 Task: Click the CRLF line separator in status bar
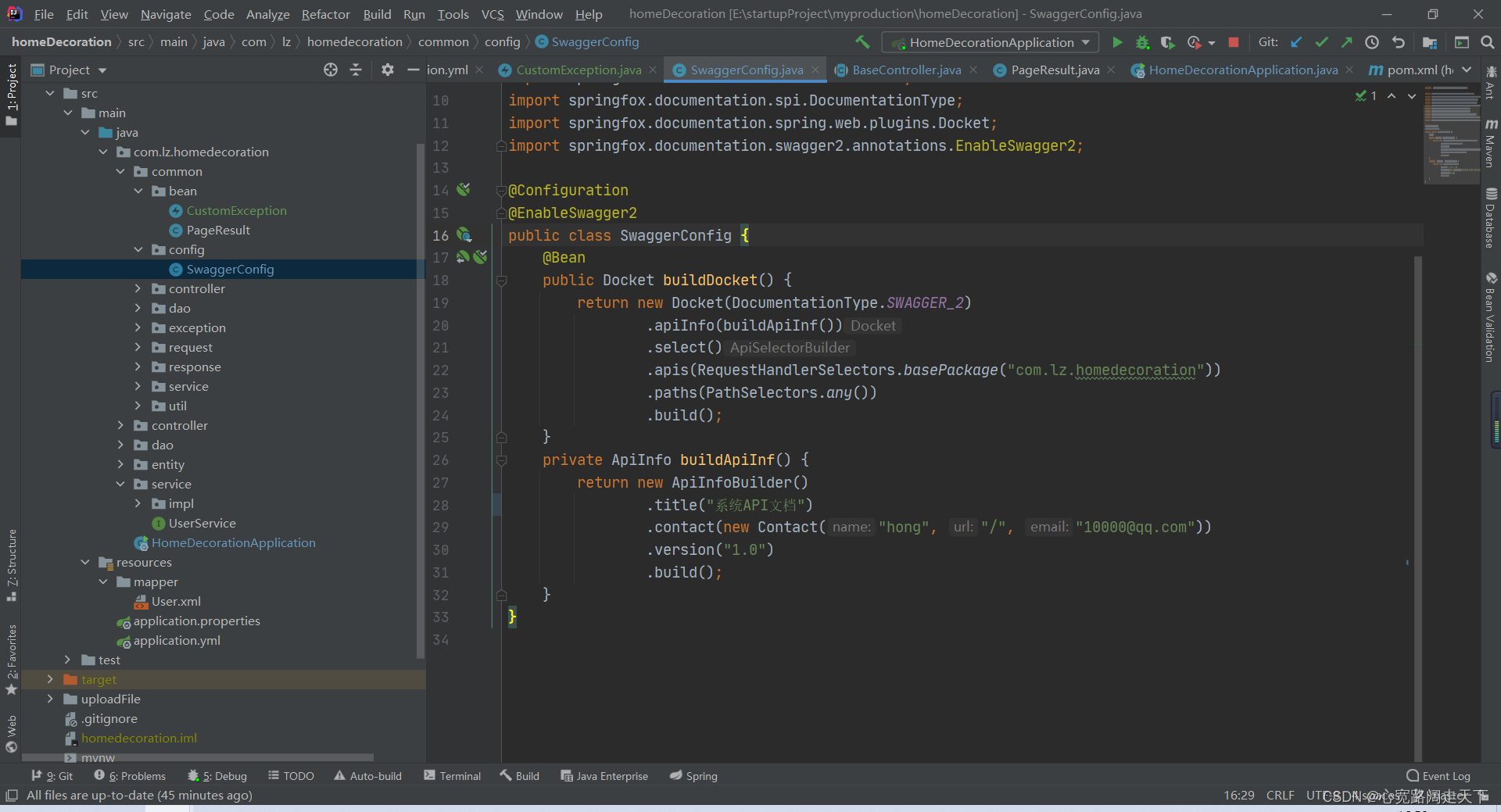click(x=1280, y=795)
